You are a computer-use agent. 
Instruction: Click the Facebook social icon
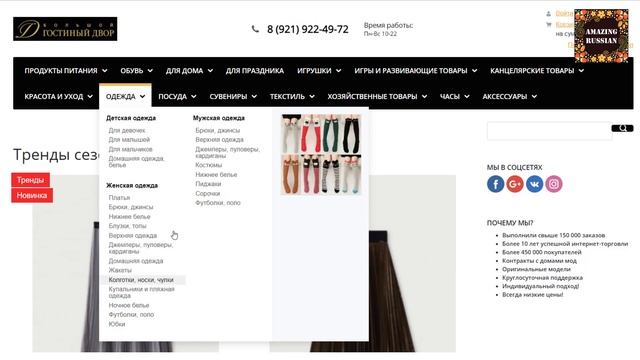point(496,184)
